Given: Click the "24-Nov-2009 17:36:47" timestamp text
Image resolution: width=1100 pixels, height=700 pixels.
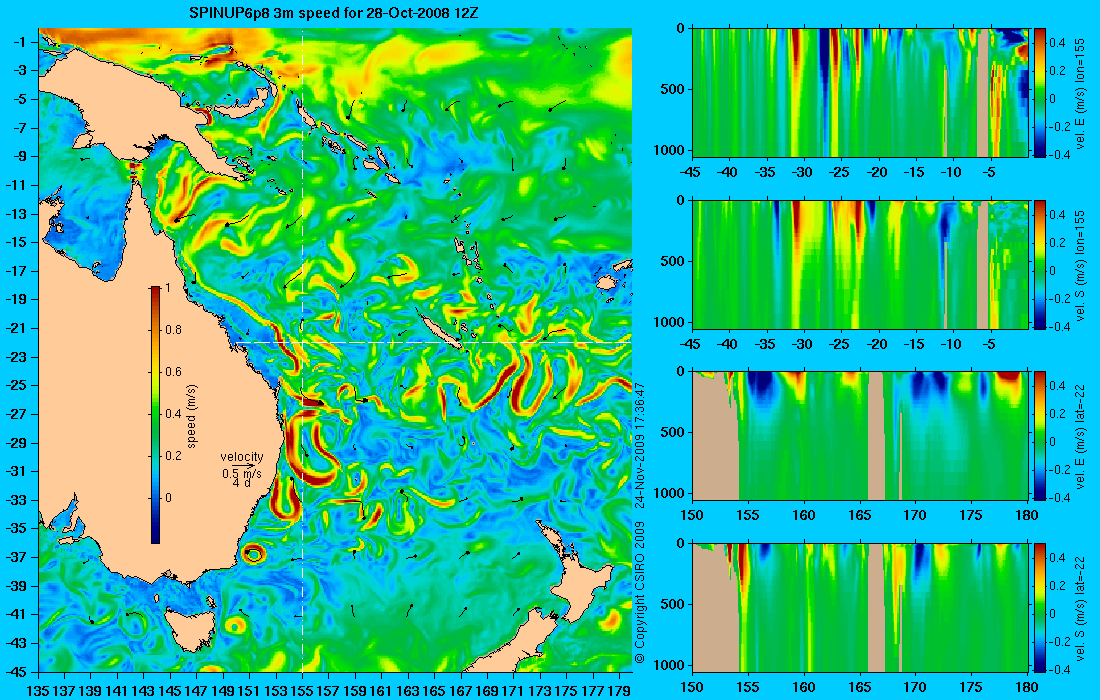Looking at the screenshot, I should pyautogui.click(x=639, y=445).
